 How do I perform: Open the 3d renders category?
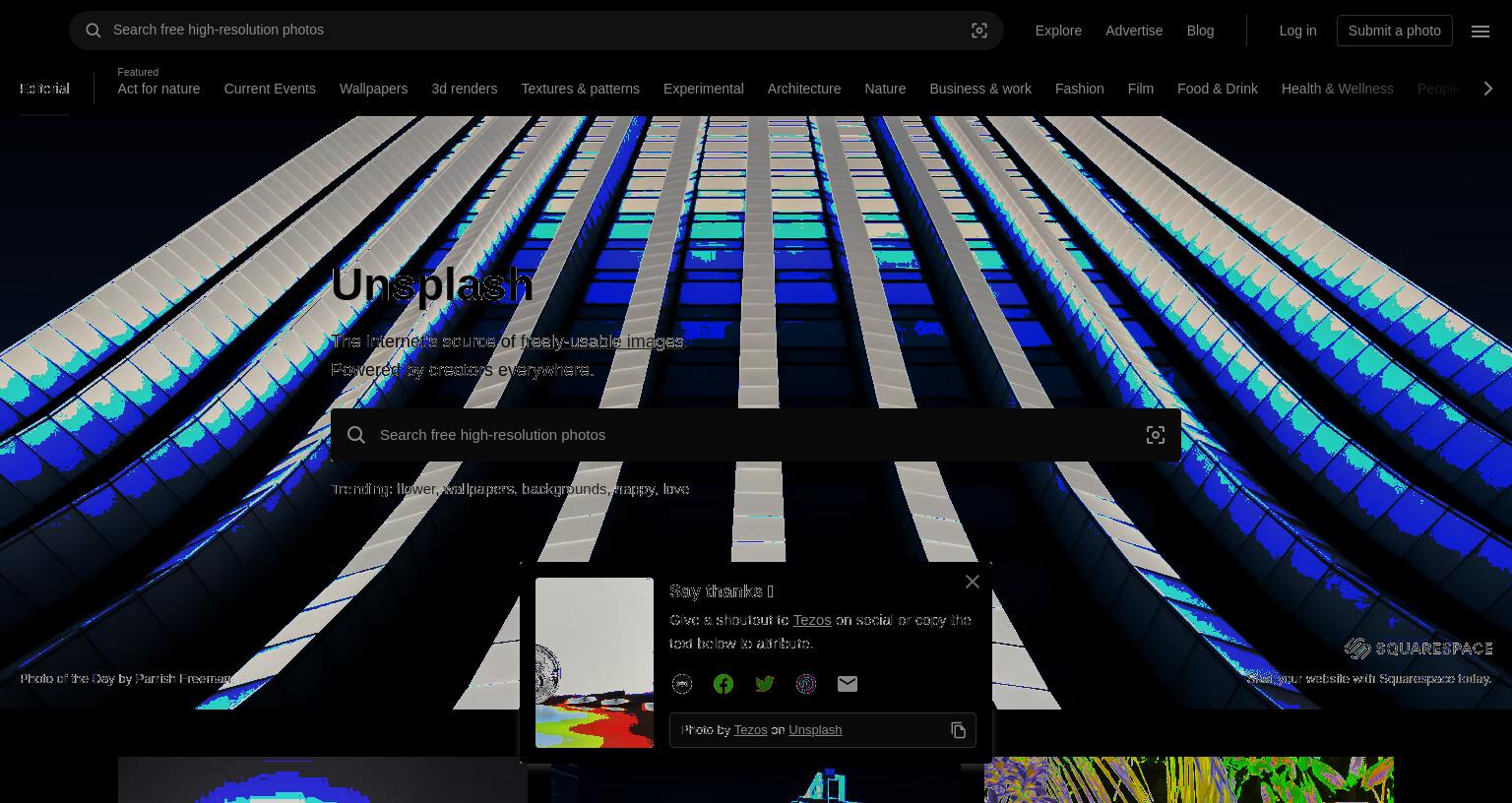point(464,89)
